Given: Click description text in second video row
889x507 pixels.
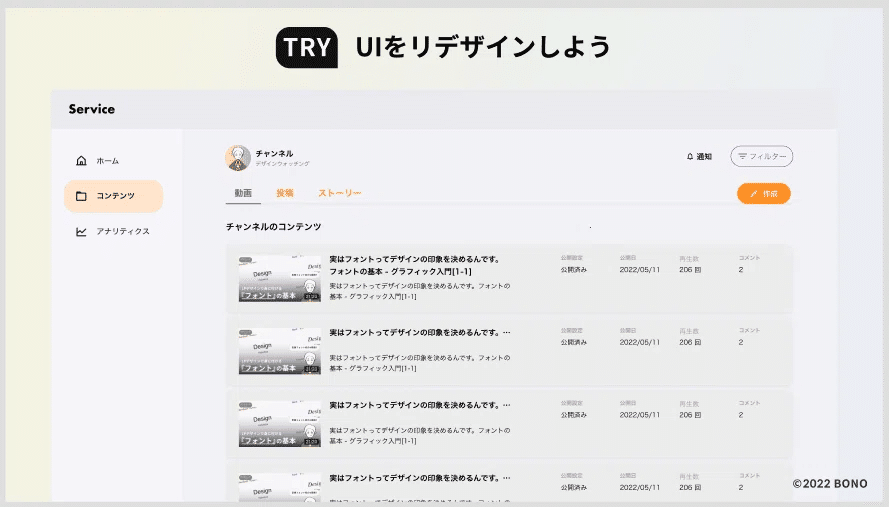Looking at the screenshot, I should click(420, 363).
